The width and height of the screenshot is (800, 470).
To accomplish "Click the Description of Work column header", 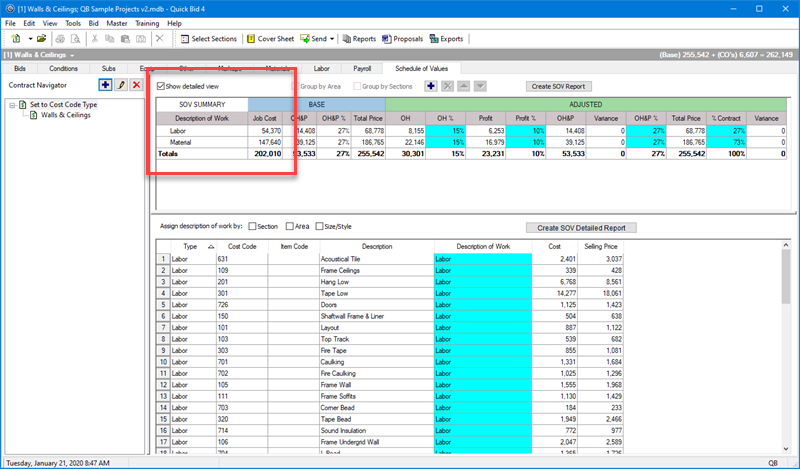I will point(483,246).
